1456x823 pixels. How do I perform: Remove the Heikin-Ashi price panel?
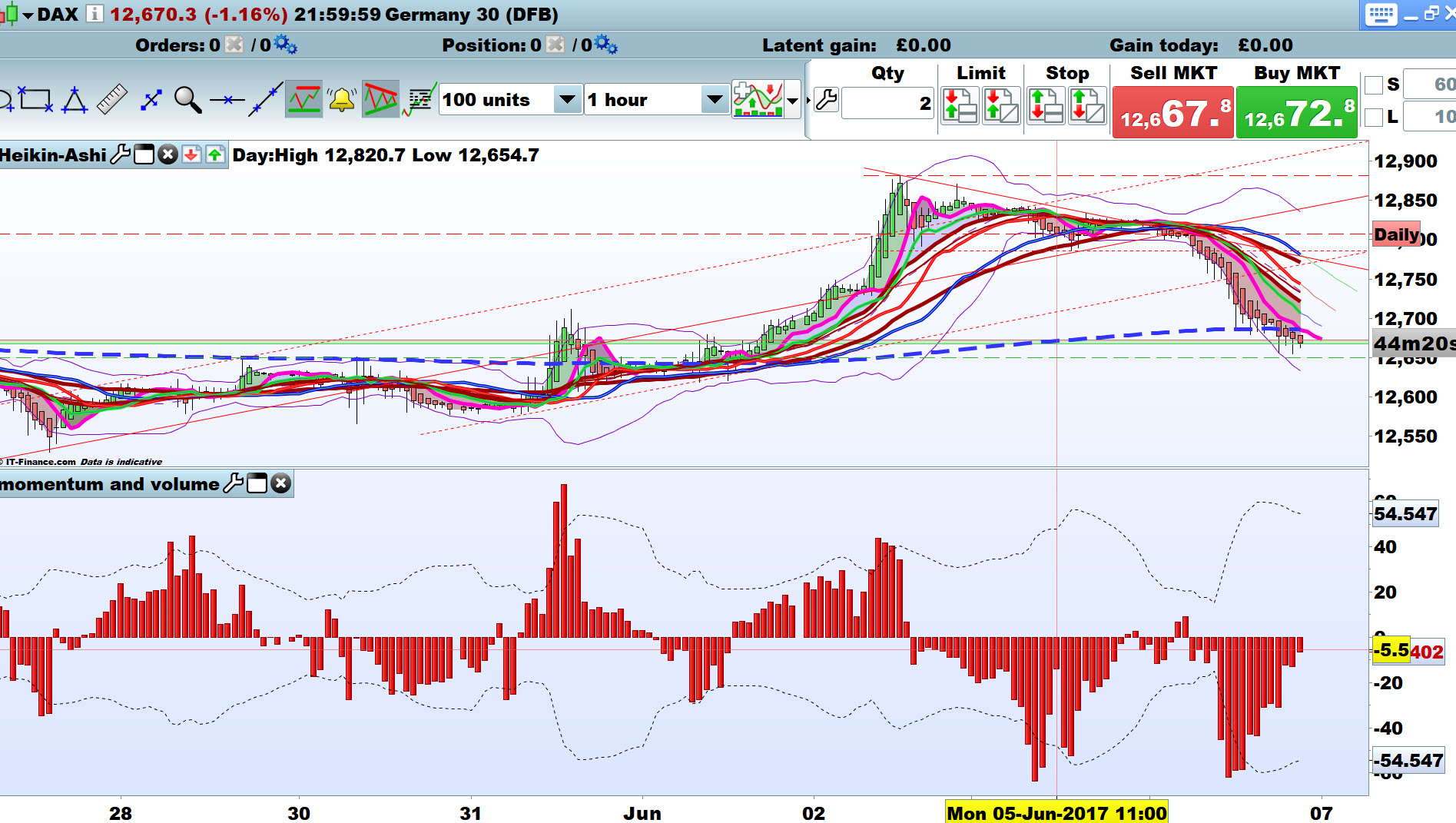point(167,154)
